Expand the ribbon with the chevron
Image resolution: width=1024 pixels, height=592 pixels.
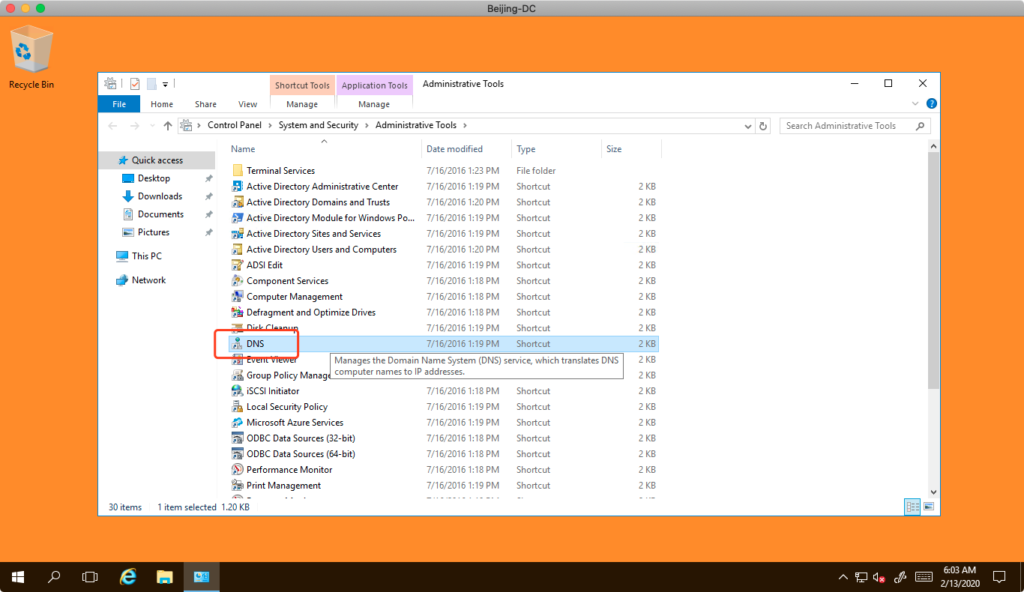pyautogui.click(x=915, y=104)
